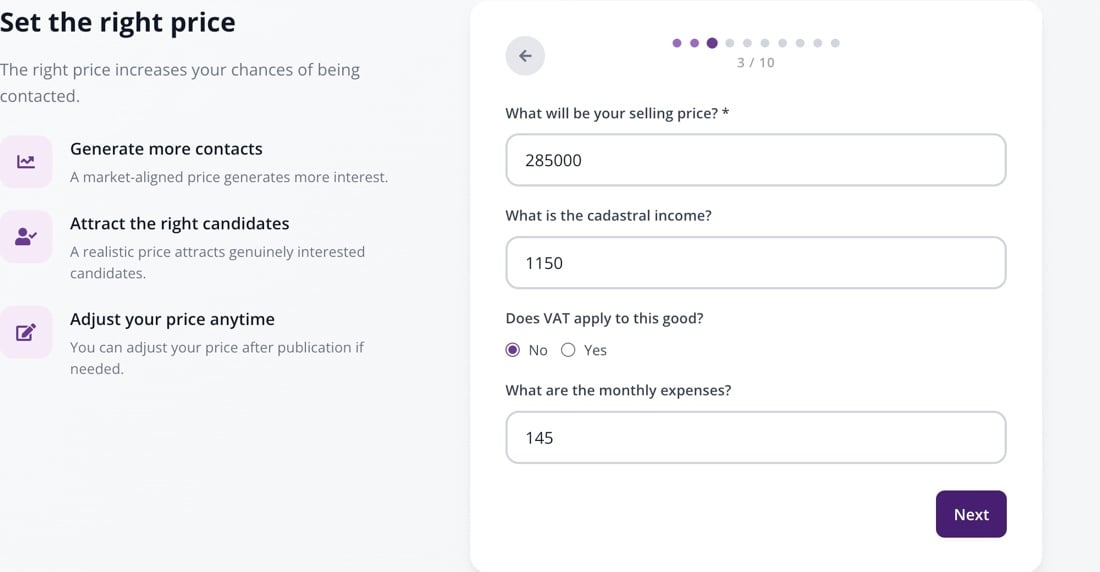Click the user-check icon beside Attract the right candidates
1100x572 pixels.
pyautogui.click(x=26, y=237)
